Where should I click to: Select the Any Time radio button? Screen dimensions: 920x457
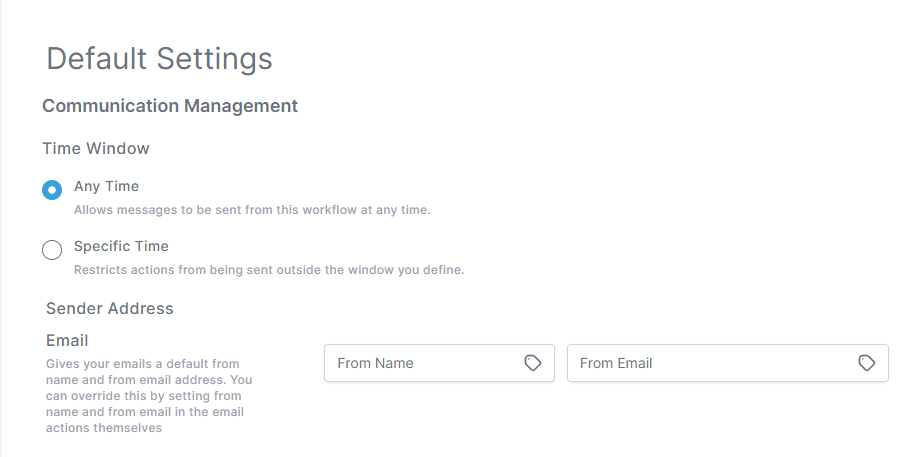click(52, 190)
